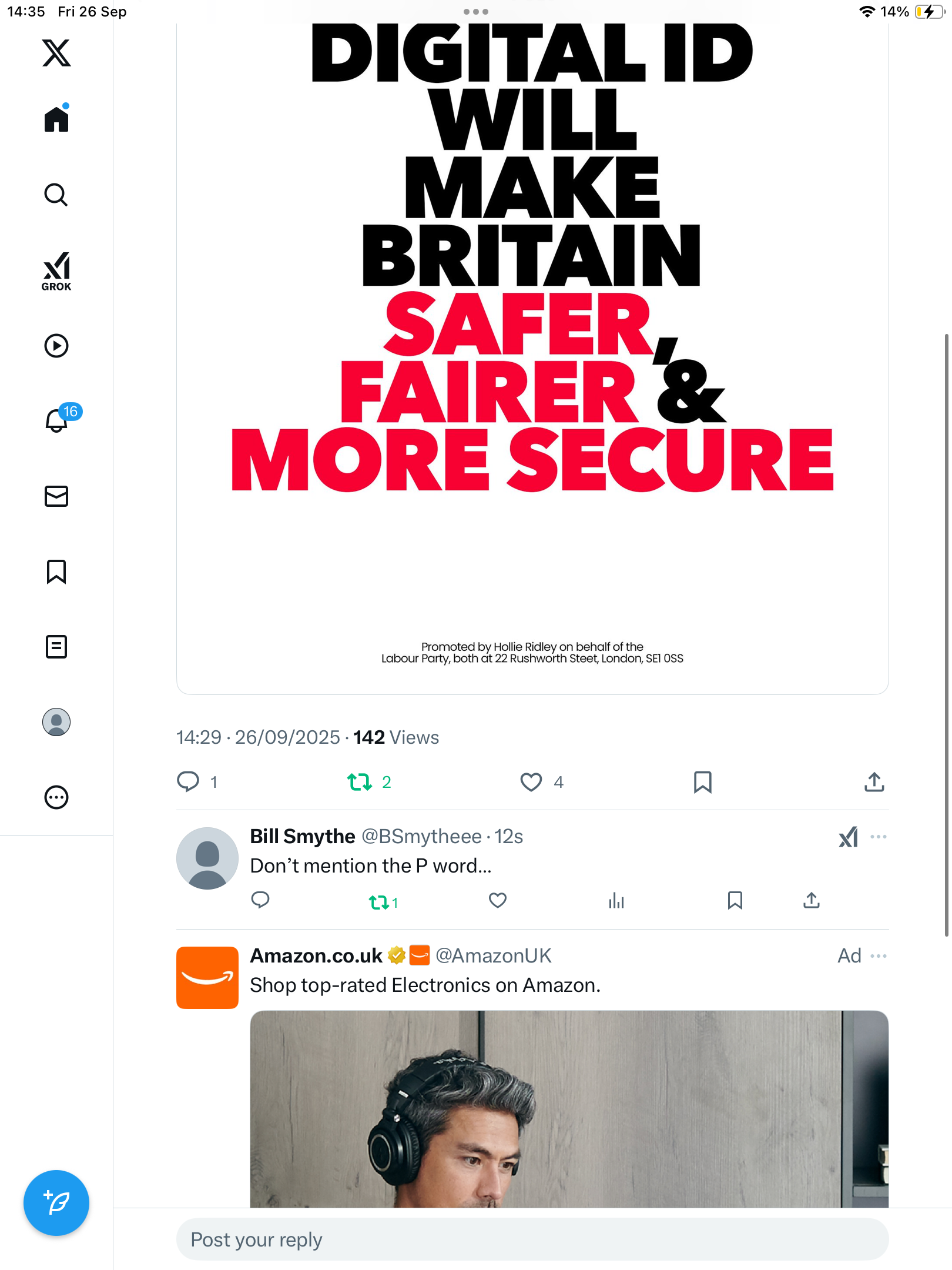Open Lists from the sidebar
The height and width of the screenshot is (1270, 952).
(x=56, y=647)
